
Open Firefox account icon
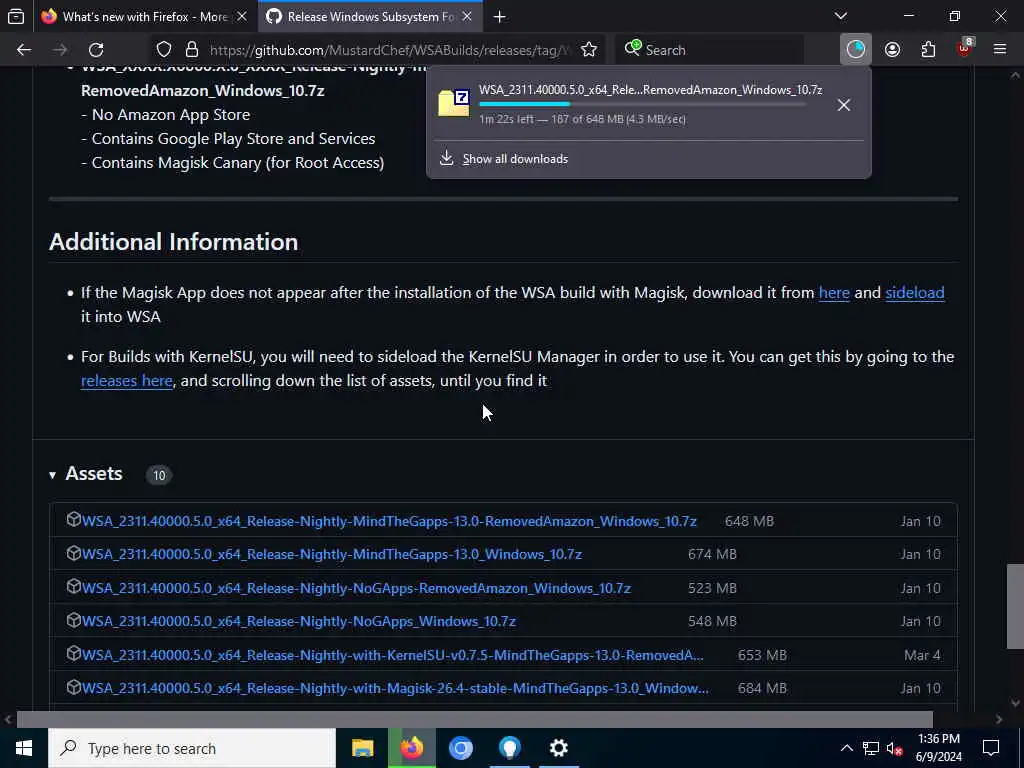pos(892,50)
